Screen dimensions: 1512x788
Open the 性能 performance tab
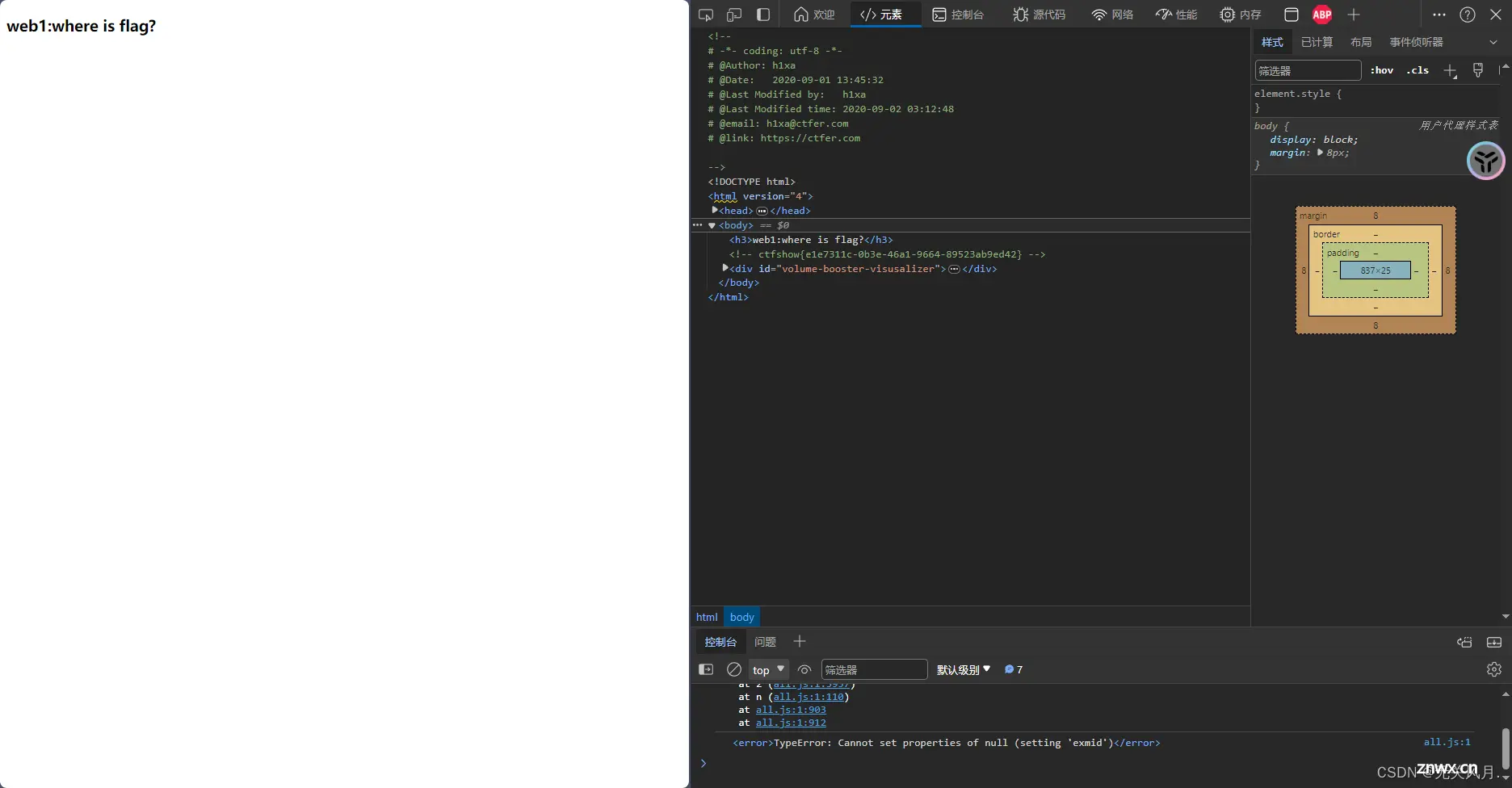(1176, 15)
